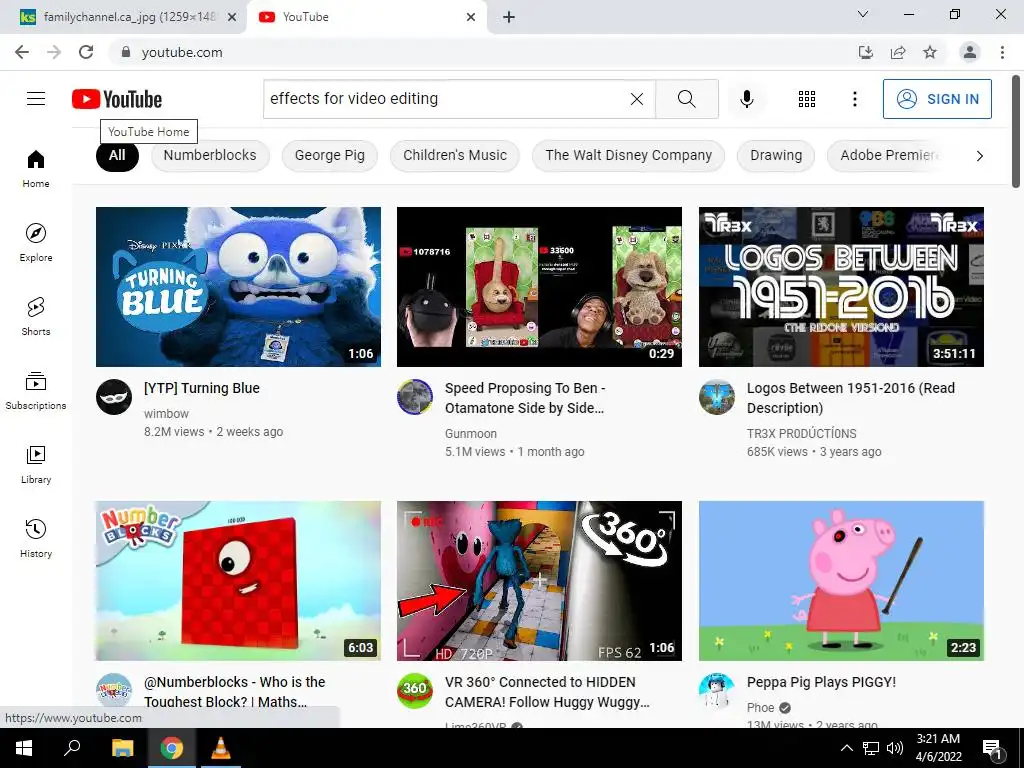This screenshot has height=768, width=1024.
Task: Click the Numberblocks channel avatar
Action: pos(114,691)
